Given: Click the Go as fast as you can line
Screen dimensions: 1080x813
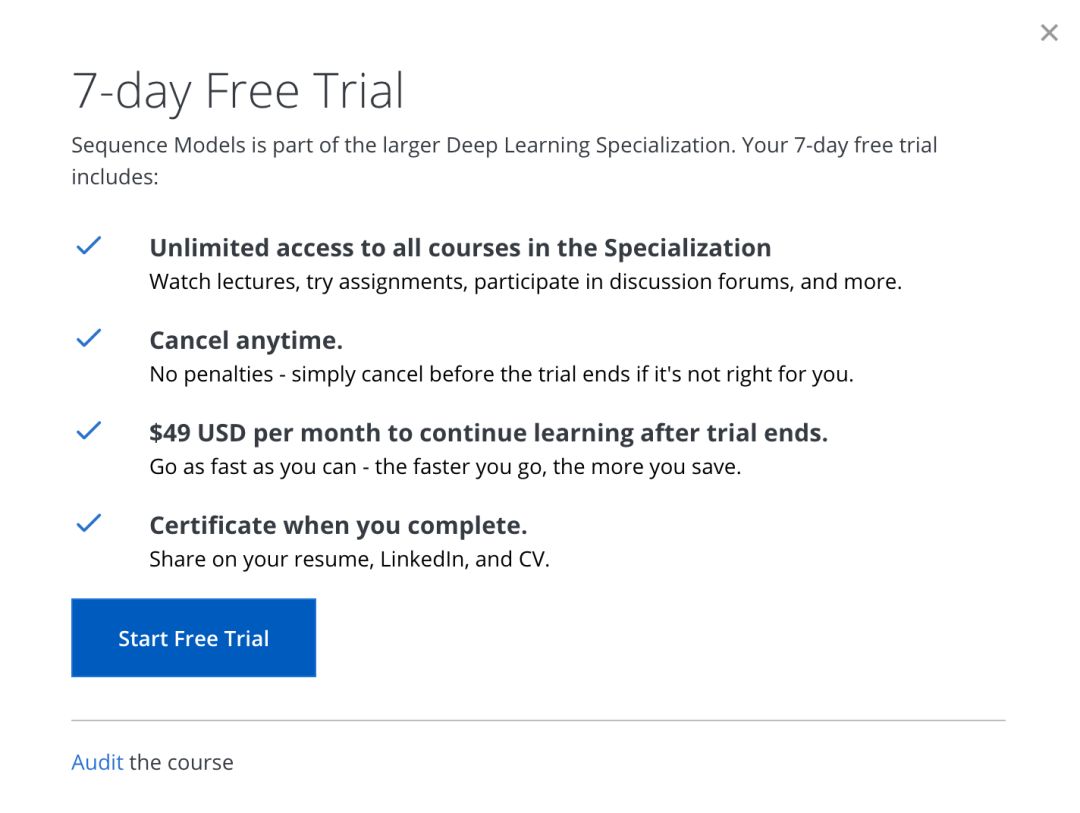Looking at the screenshot, I should point(445,467).
